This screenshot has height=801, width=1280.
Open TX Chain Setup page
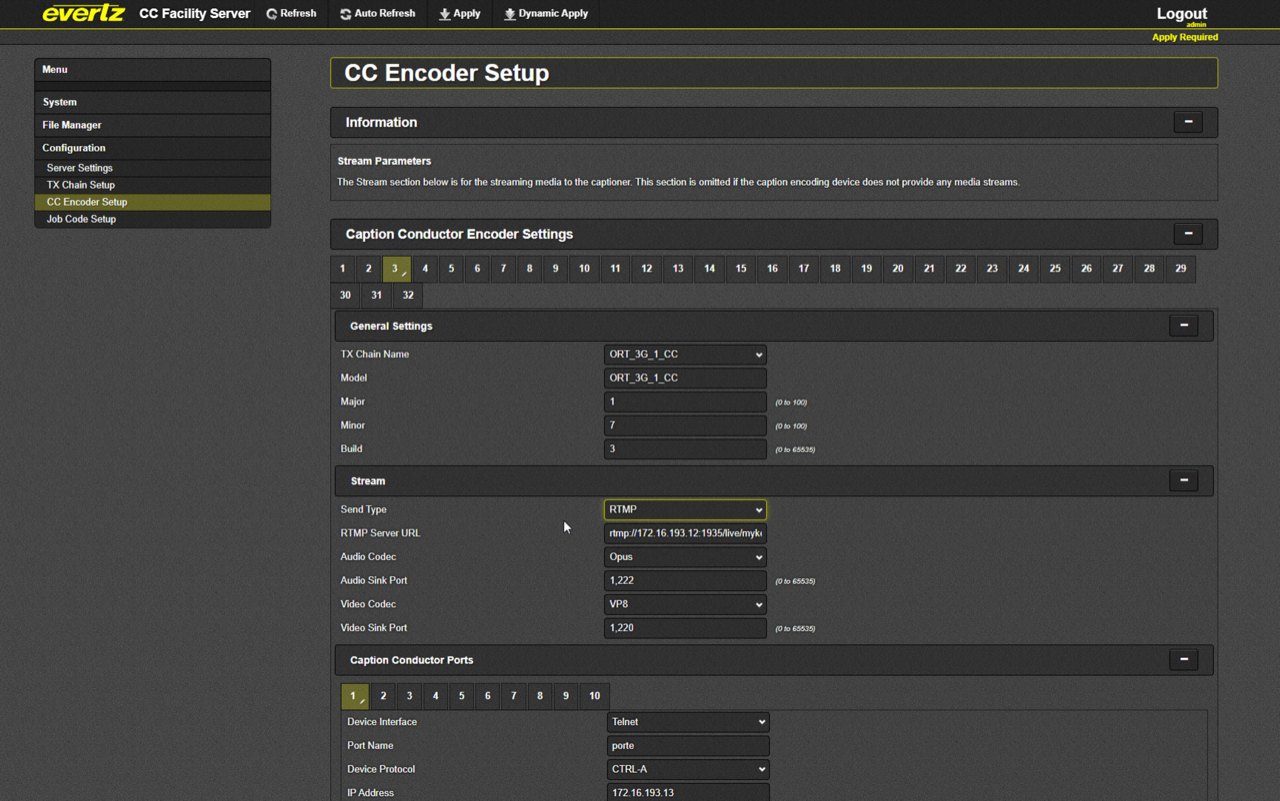tap(152, 185)
